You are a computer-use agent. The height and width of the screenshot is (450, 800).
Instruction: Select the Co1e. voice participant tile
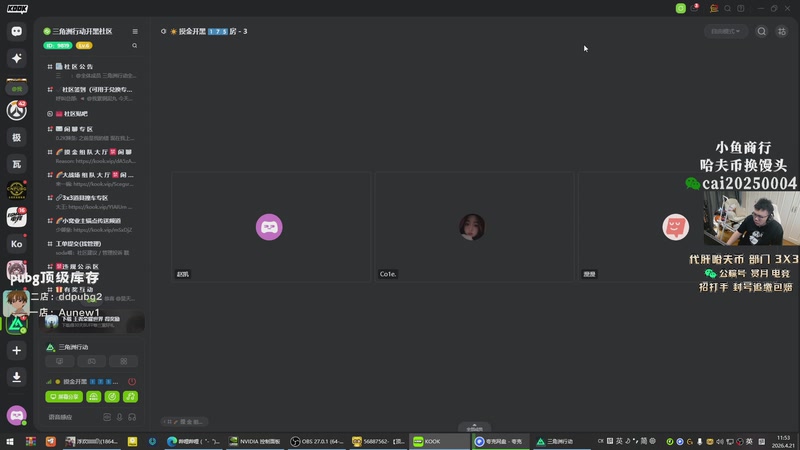coord(474,227)
